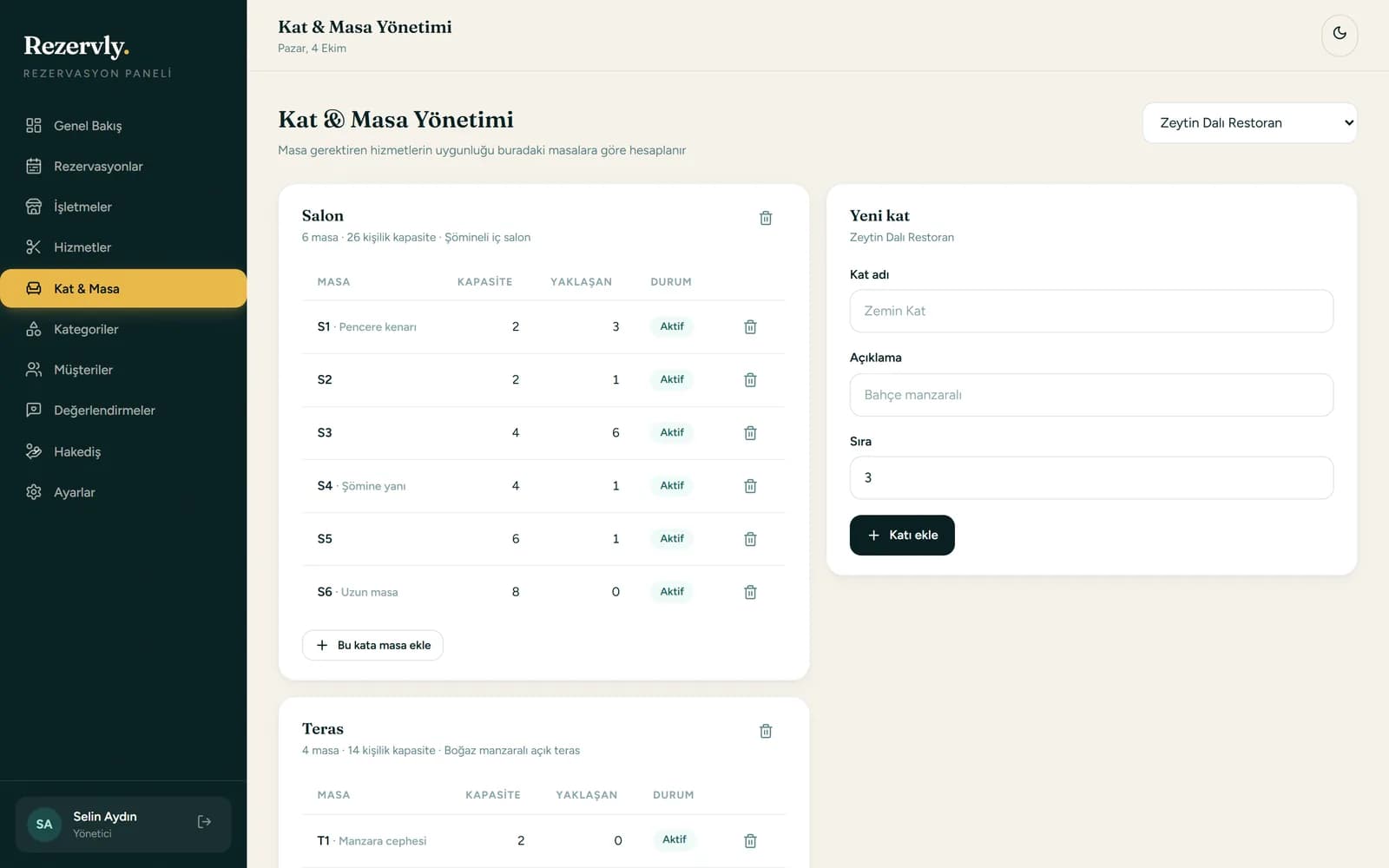Delete table S6 Uzun masa
The height and width of the screenshot is (868, 1389).
(750, 592)
